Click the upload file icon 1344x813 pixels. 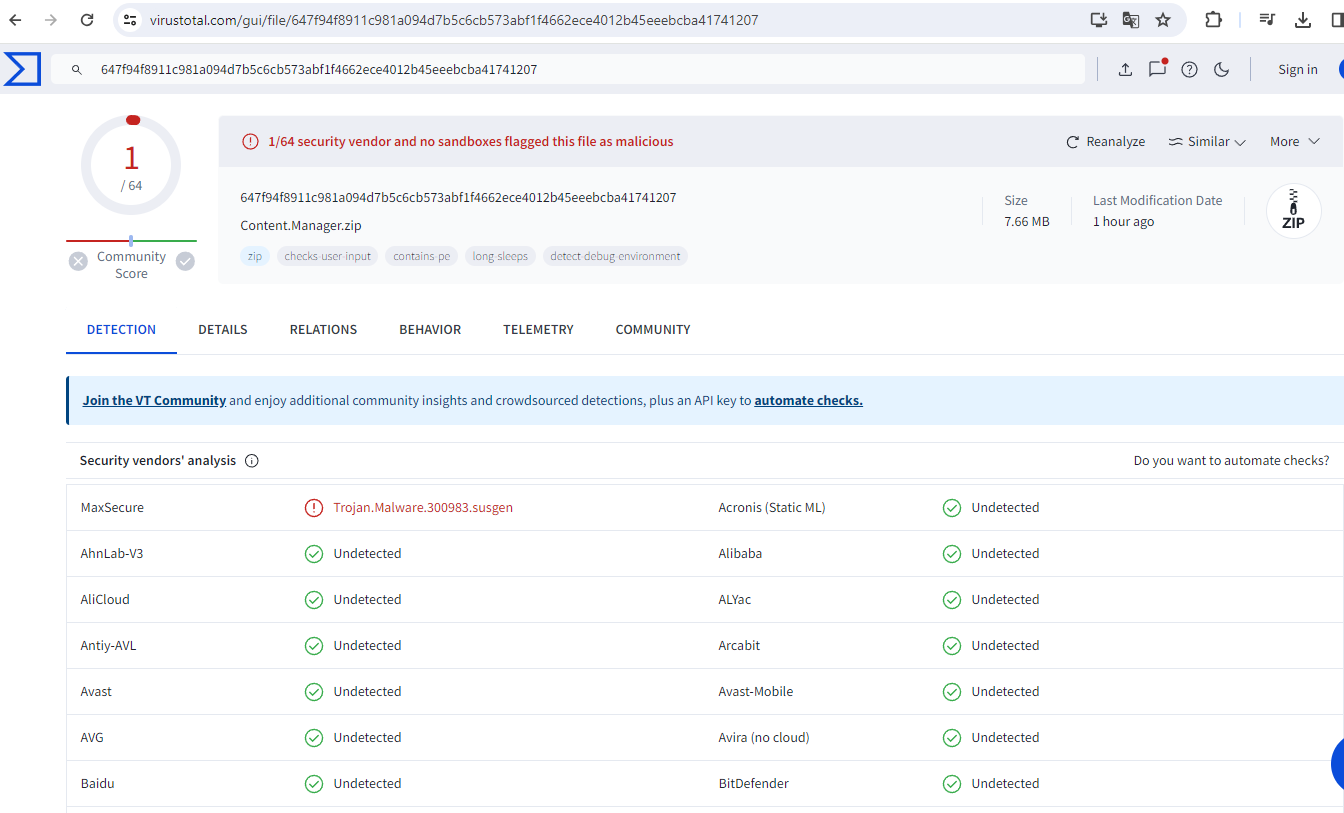tap(1125, 69)
